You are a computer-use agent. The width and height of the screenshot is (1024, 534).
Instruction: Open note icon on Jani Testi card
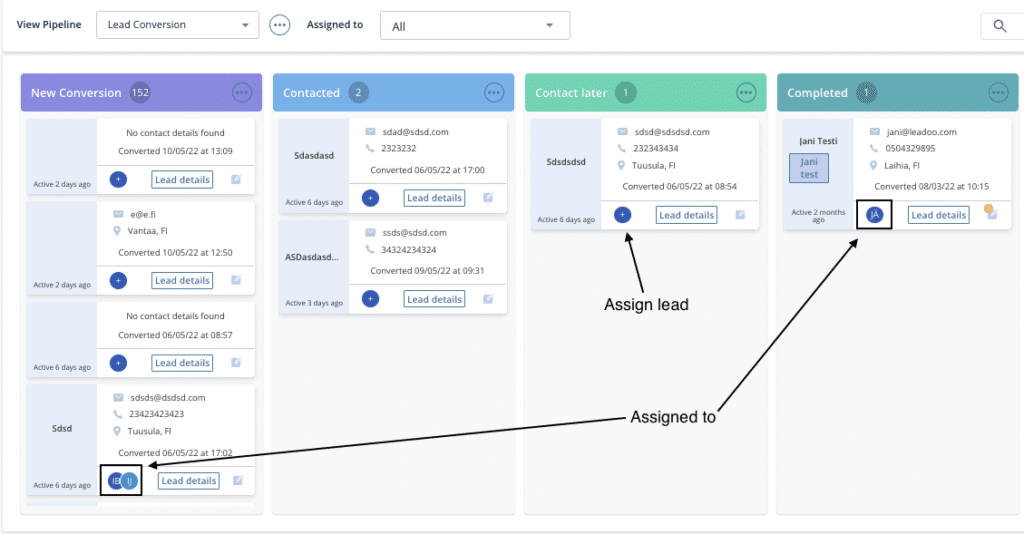(x=991, y=213)
